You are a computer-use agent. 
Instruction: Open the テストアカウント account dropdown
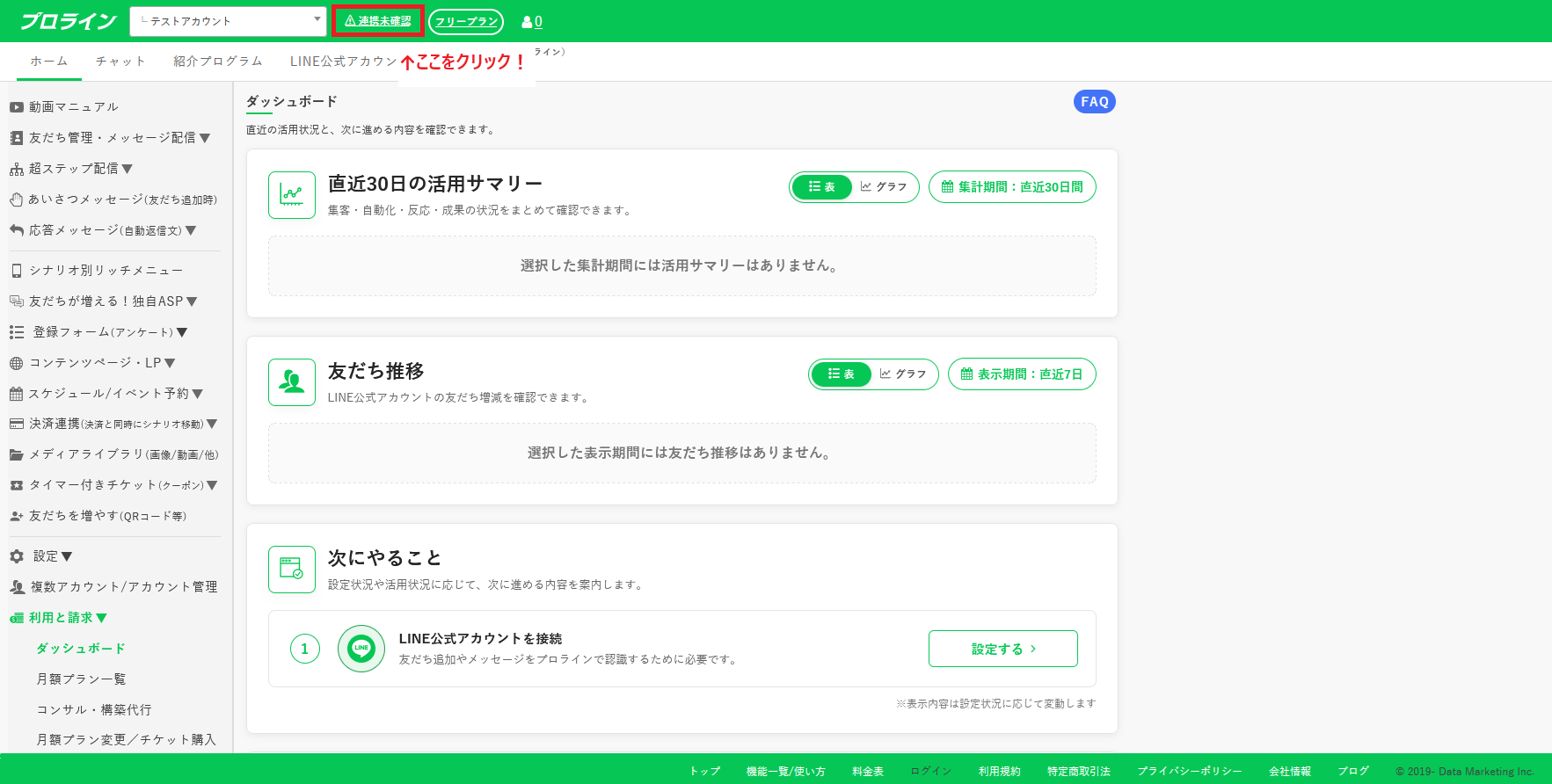[x=229, y=21]
